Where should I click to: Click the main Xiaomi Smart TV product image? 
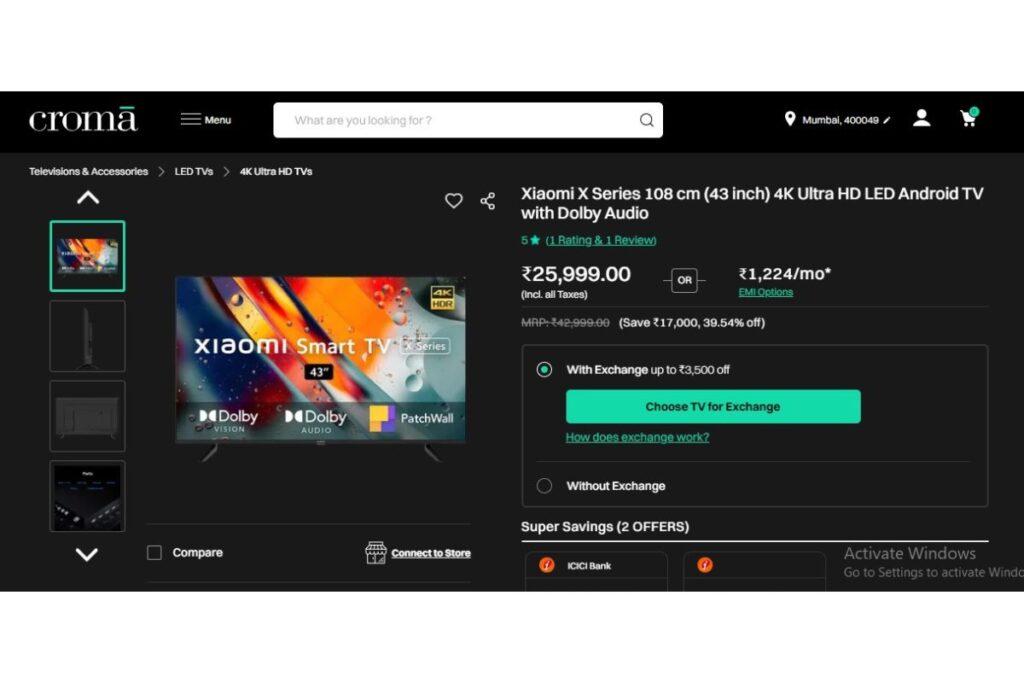click(x=321, y=368)
